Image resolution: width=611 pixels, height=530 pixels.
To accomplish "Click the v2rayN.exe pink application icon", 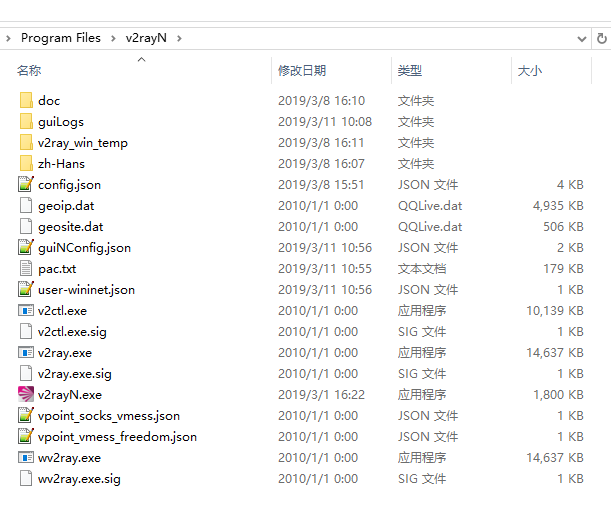I will 26,394.
